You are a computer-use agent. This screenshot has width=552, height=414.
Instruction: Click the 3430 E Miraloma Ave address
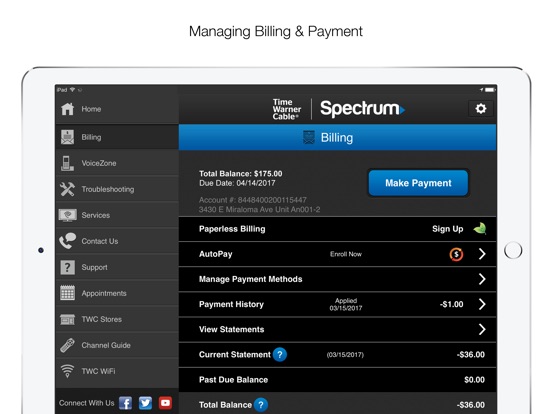tap(259, 210)
